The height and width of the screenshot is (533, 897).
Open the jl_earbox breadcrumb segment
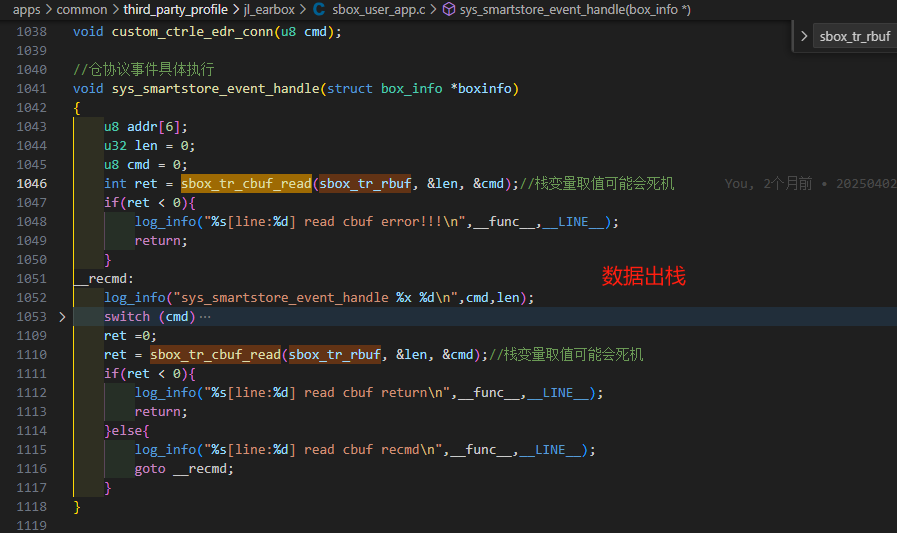(269, 10)
